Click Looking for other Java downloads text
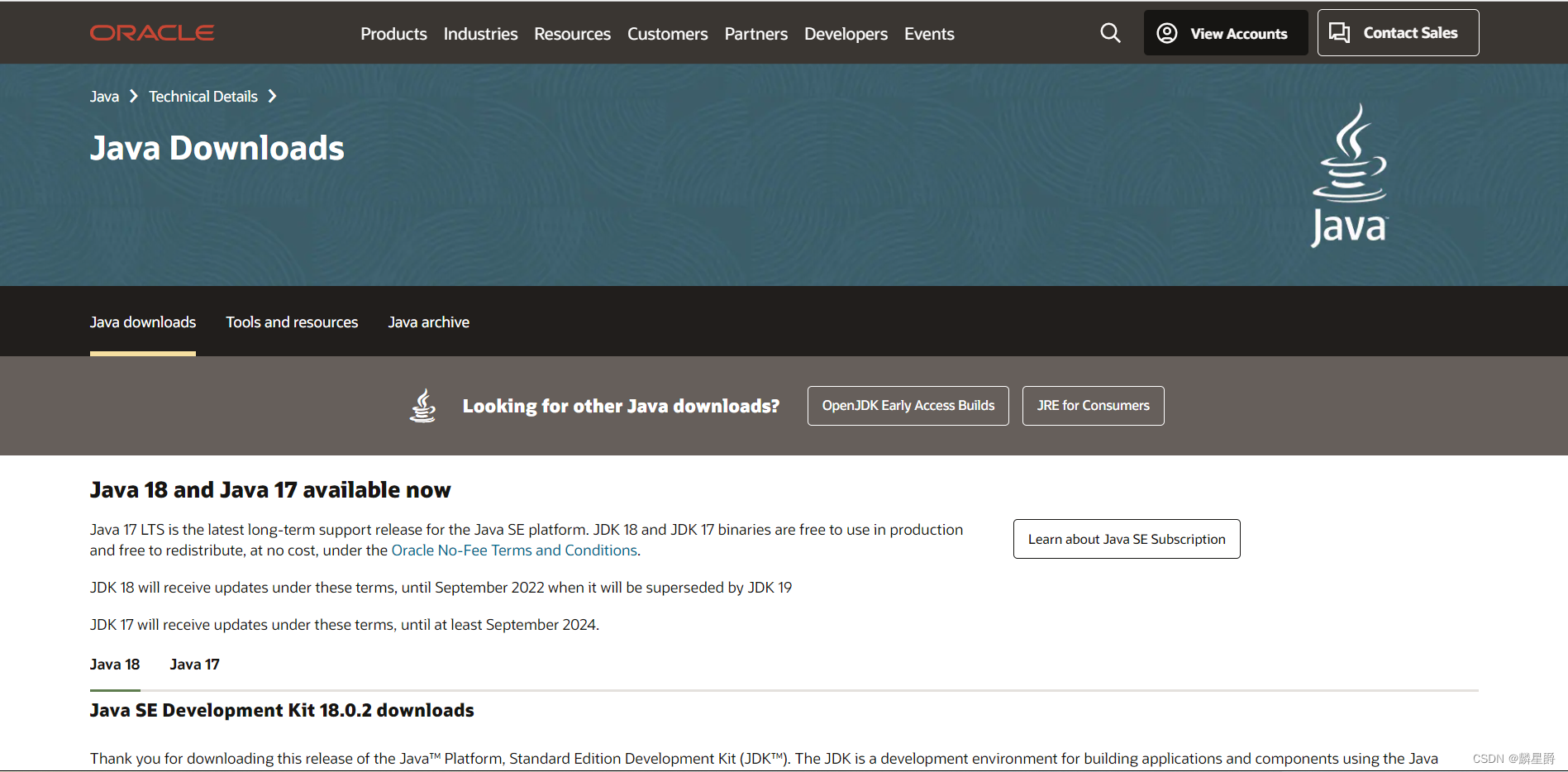This screenshot has height=772, width=1568. [x=621, y=406]
